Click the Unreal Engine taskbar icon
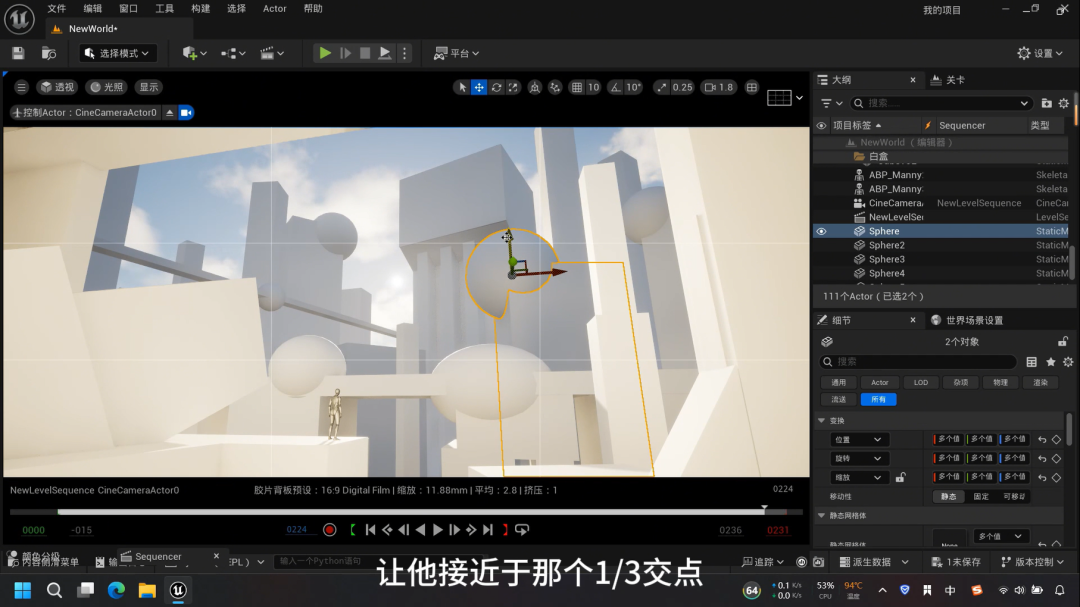Image resolution: width=1080 pixels, height=607 pixels. click(178, 590)
